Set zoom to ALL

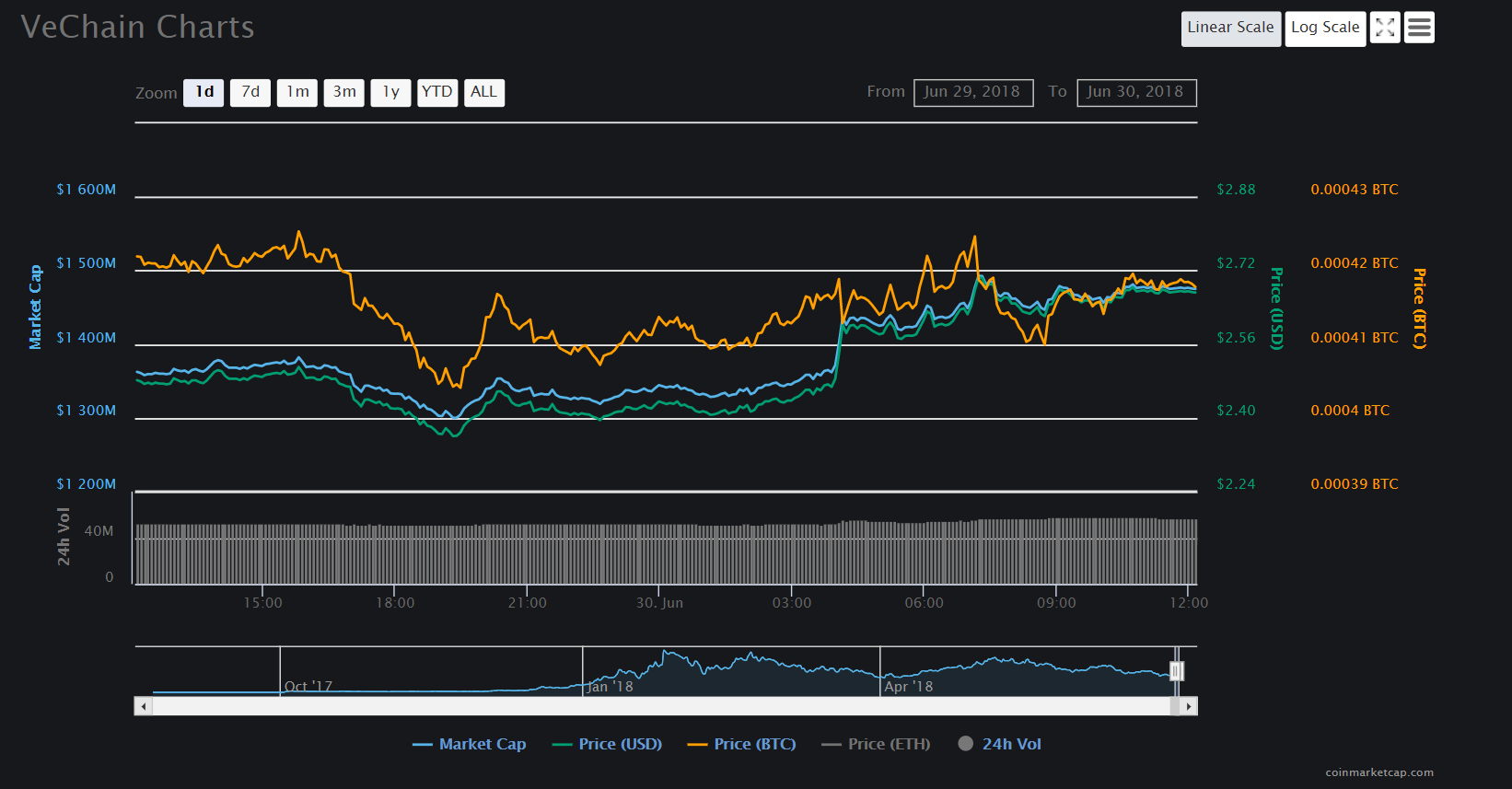click(x=484, y=92)
